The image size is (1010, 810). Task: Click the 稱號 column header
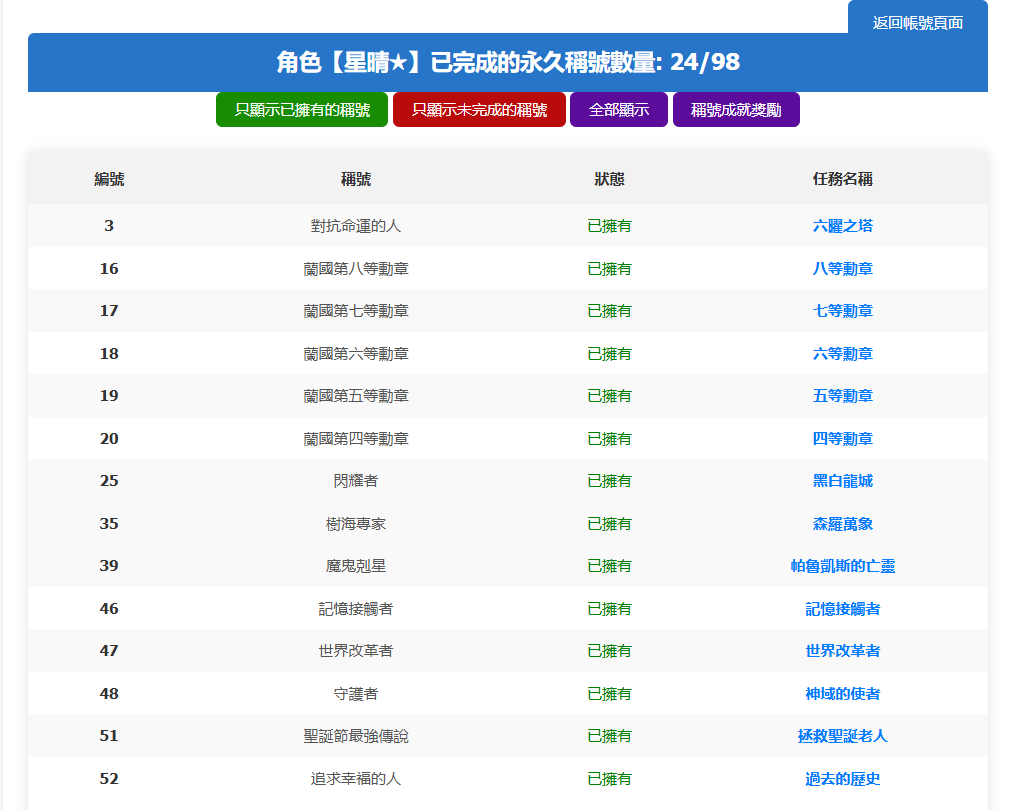point(356,179)
